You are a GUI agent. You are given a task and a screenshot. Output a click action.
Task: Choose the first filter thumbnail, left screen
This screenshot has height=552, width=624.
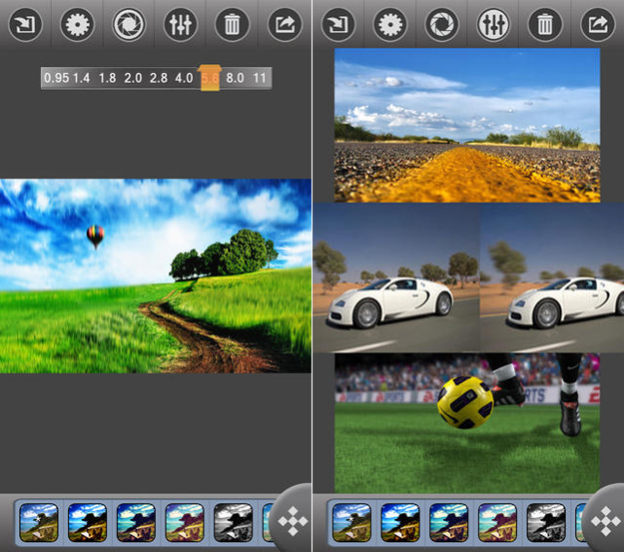pyautogui.click(x=39, y=521)
